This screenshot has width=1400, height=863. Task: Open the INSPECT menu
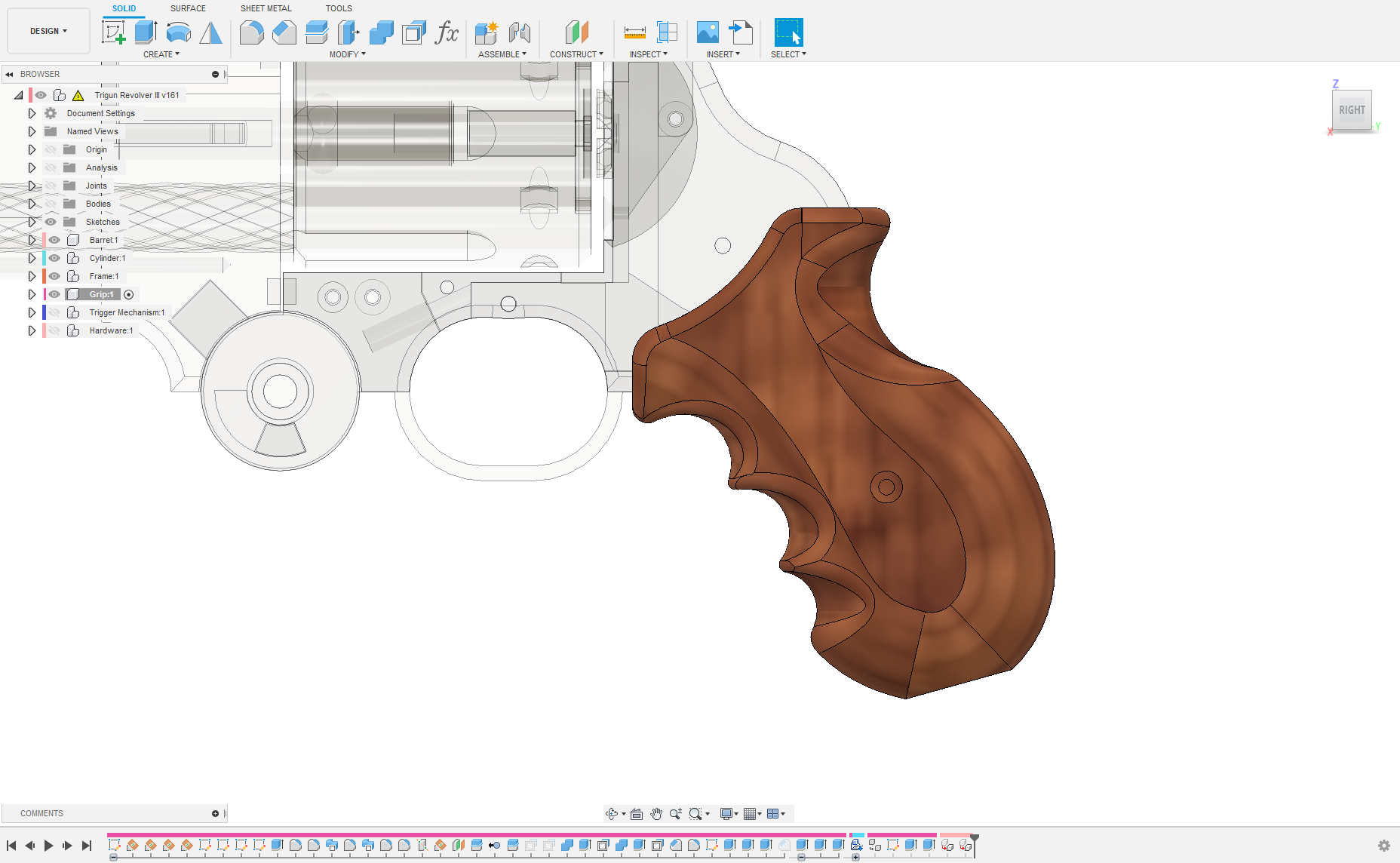click(x=648, y=54)
